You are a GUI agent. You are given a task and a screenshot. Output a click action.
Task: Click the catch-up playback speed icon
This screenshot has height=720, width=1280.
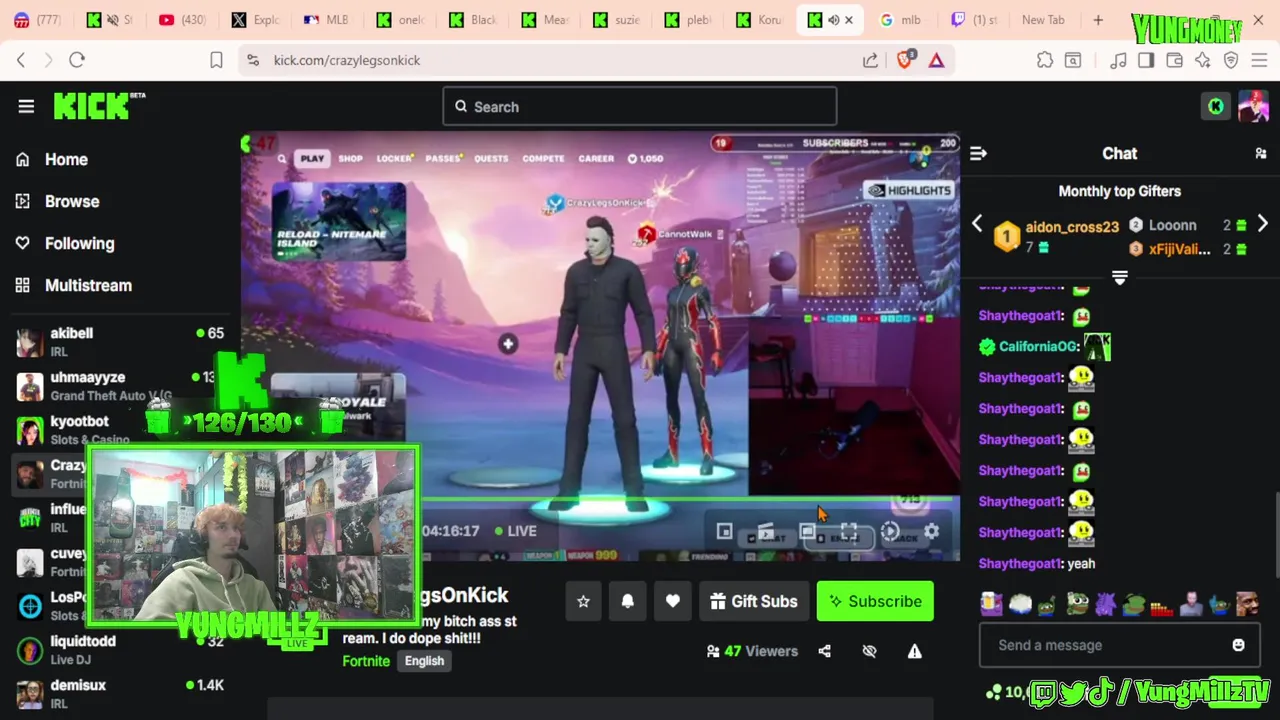click(x=890, y=531)
